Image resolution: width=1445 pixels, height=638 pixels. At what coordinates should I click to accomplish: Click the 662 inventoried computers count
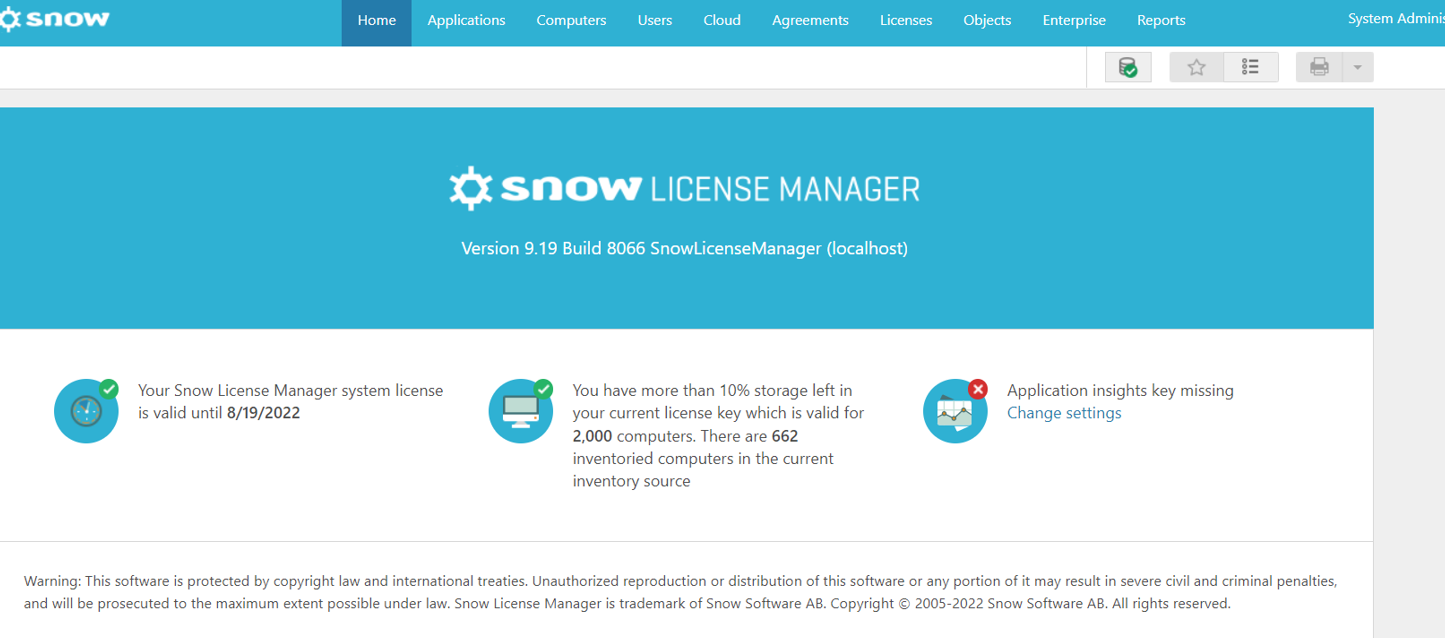[x=785, y=436]
